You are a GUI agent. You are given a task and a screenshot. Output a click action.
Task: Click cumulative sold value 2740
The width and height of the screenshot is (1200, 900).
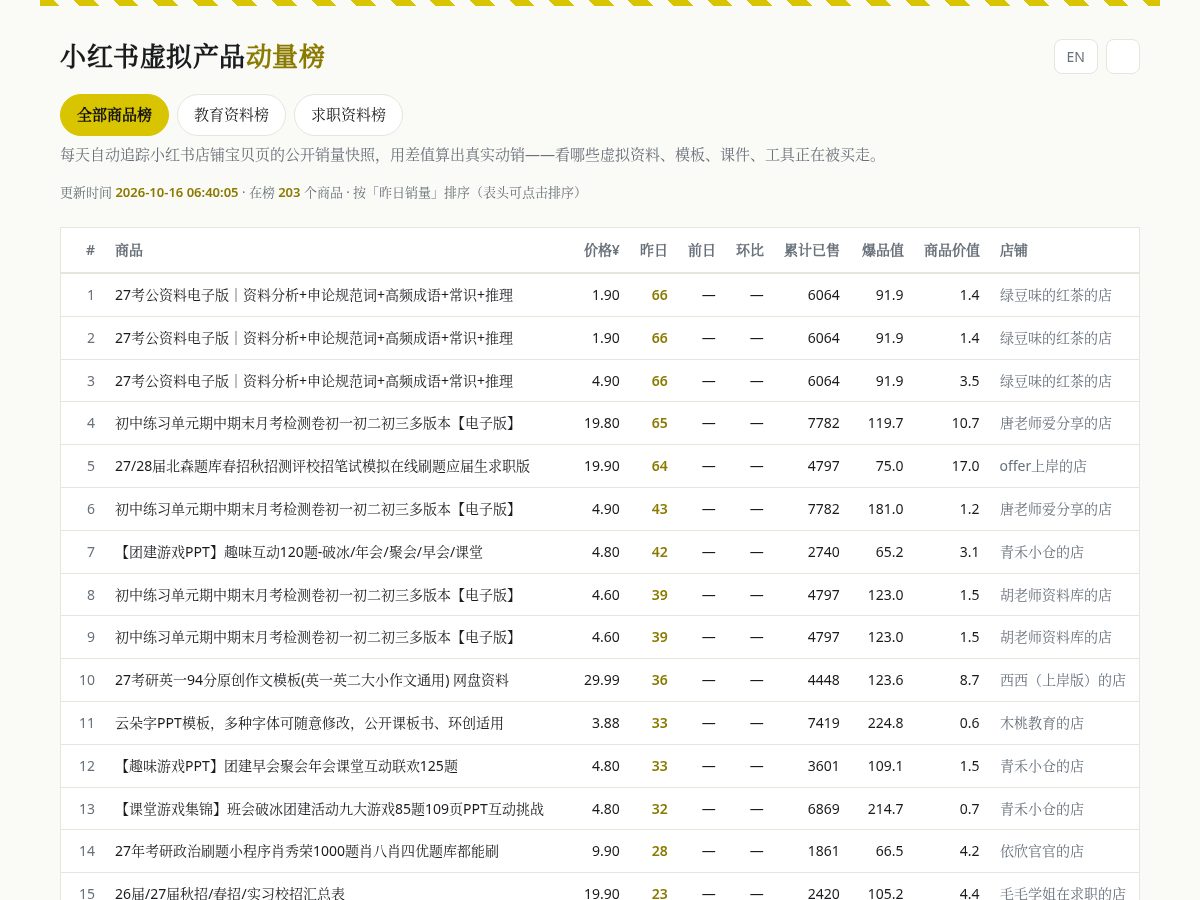(x=824, y=552)
